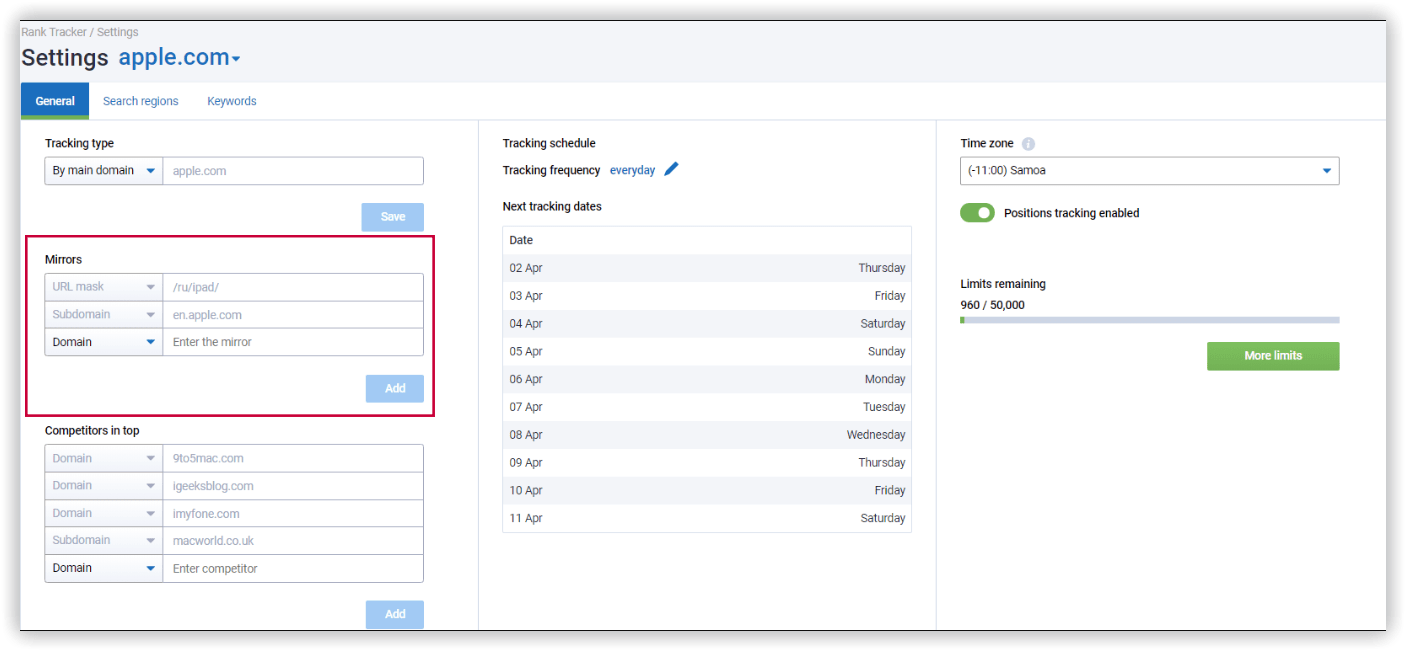Image resolution: width=1406 pixels, height=651 pixels.
Task: Switch to the Keywords tab
Action: 232,101
